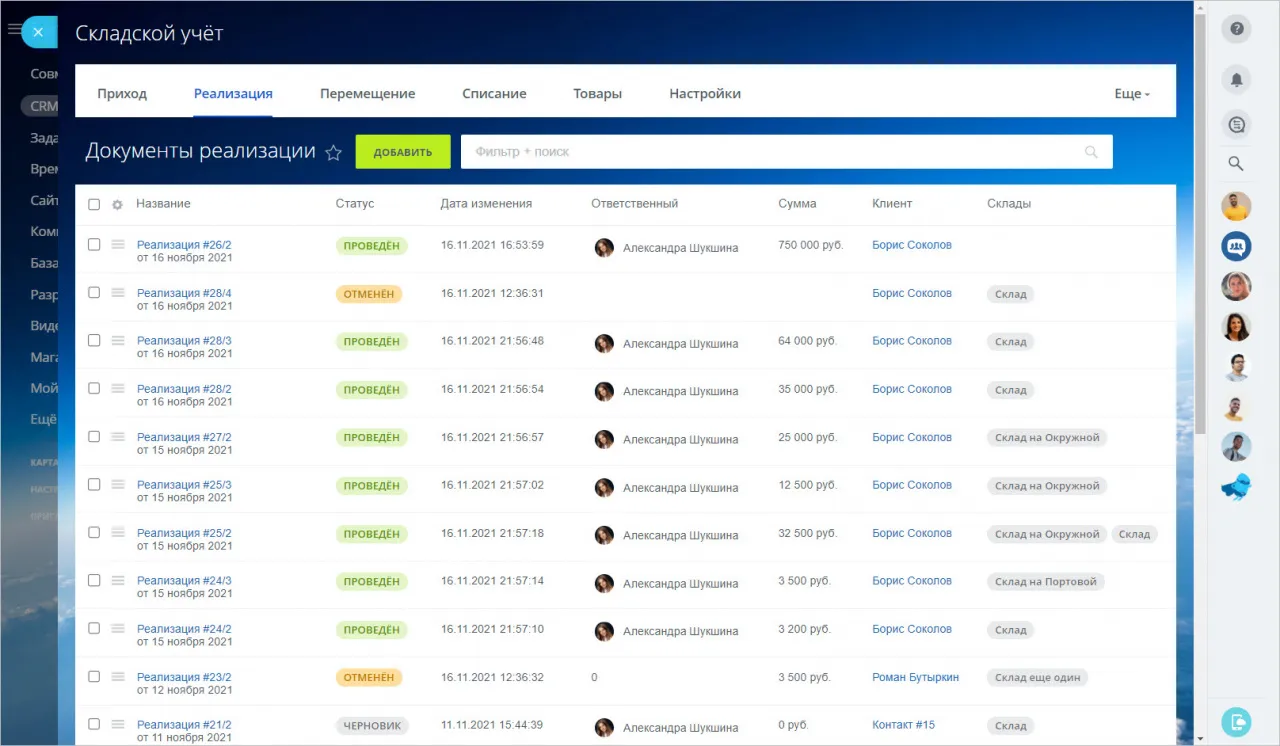Open the hamburger menu at top left
Screen dimensions: 1280x746
12,27
